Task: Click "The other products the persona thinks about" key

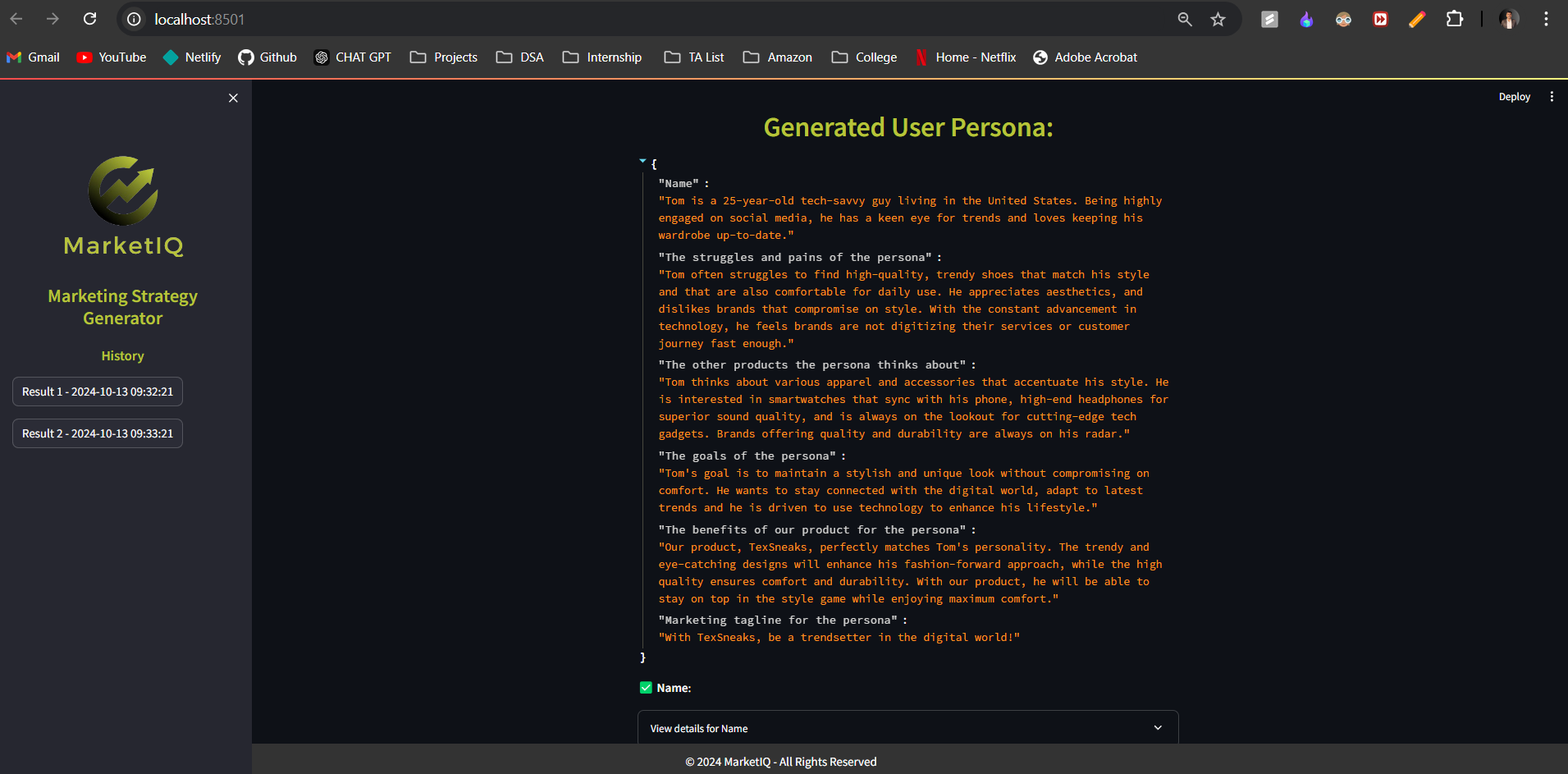Action: (x=812, y=365)
